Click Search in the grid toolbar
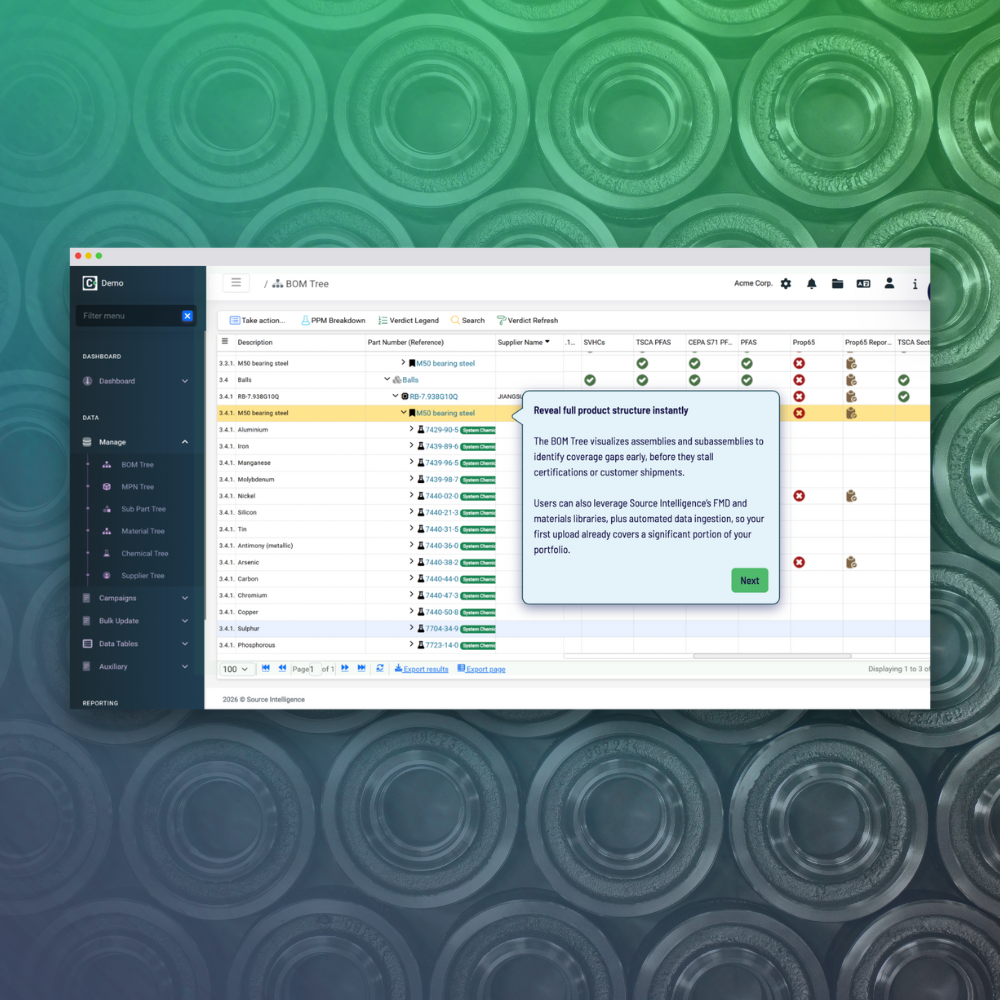Image resolution: width=1000 pixels, height=1000 pixels. click(467, 320)
